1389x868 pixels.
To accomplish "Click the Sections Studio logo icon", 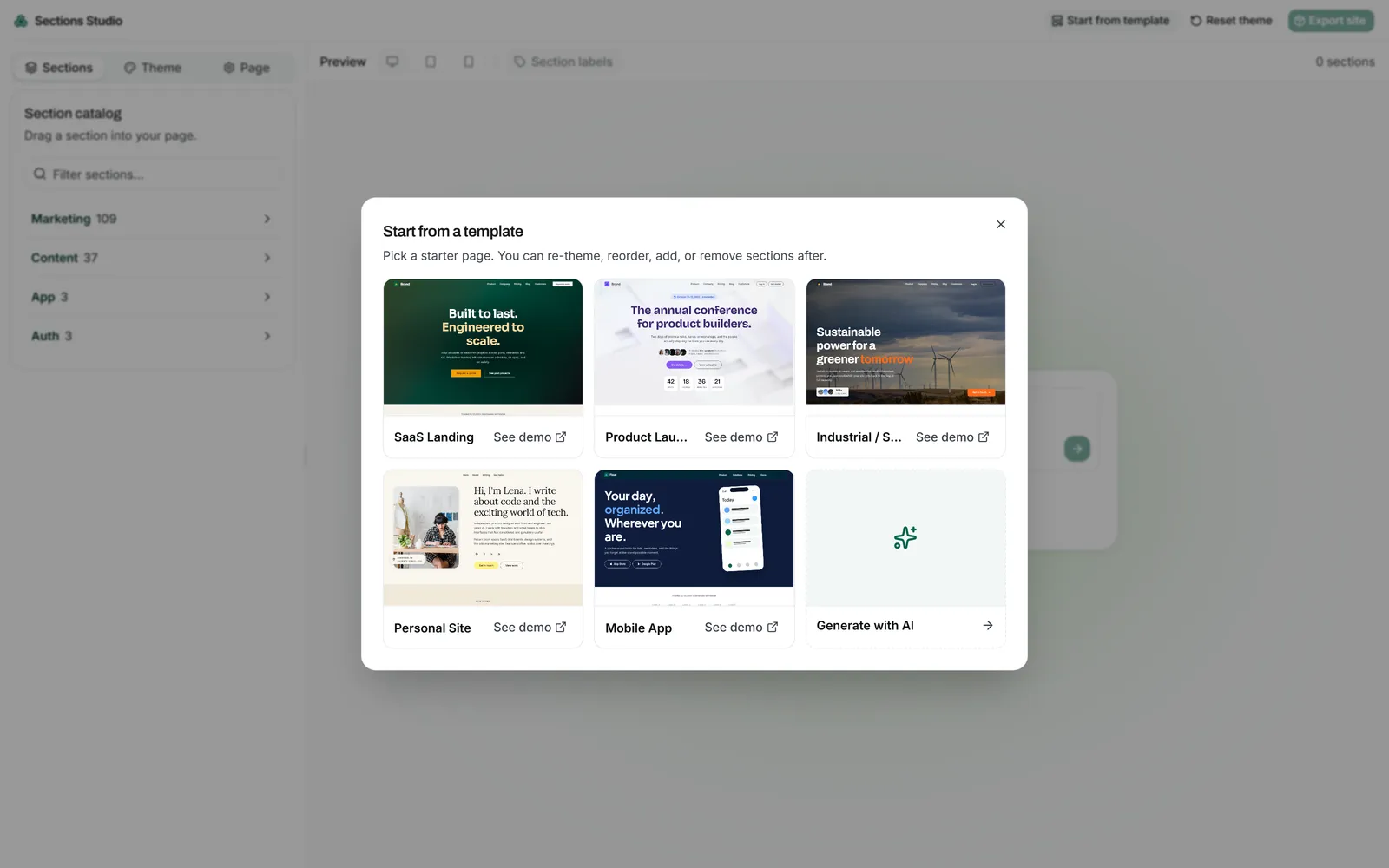I will [21, 20].
